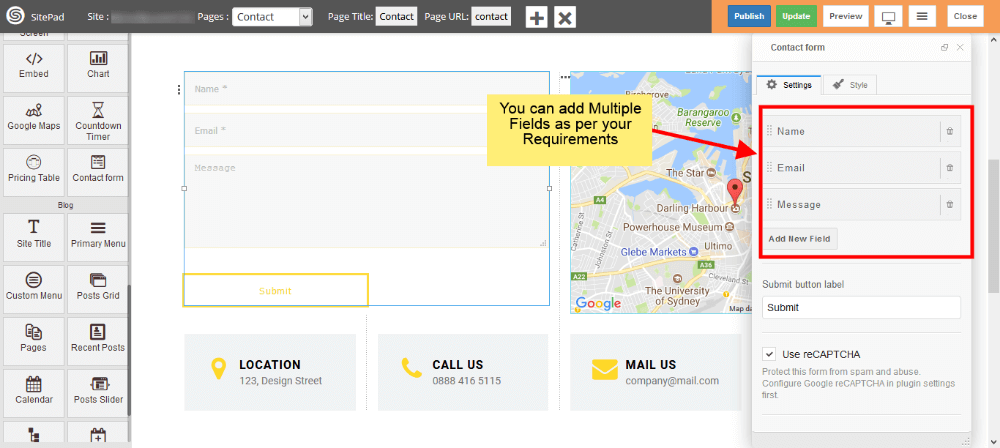The image size is (1000, 448).
Task: Click the phone icon in Call Us
Action: [411, 368]
